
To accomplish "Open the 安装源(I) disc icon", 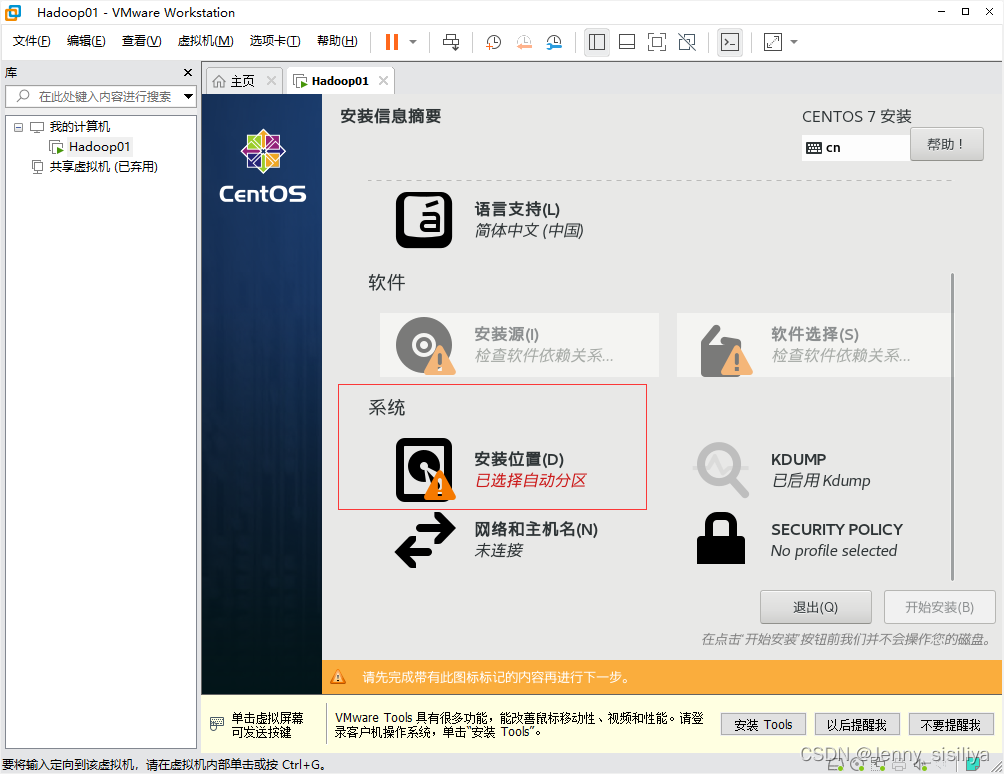I will 424,346.
